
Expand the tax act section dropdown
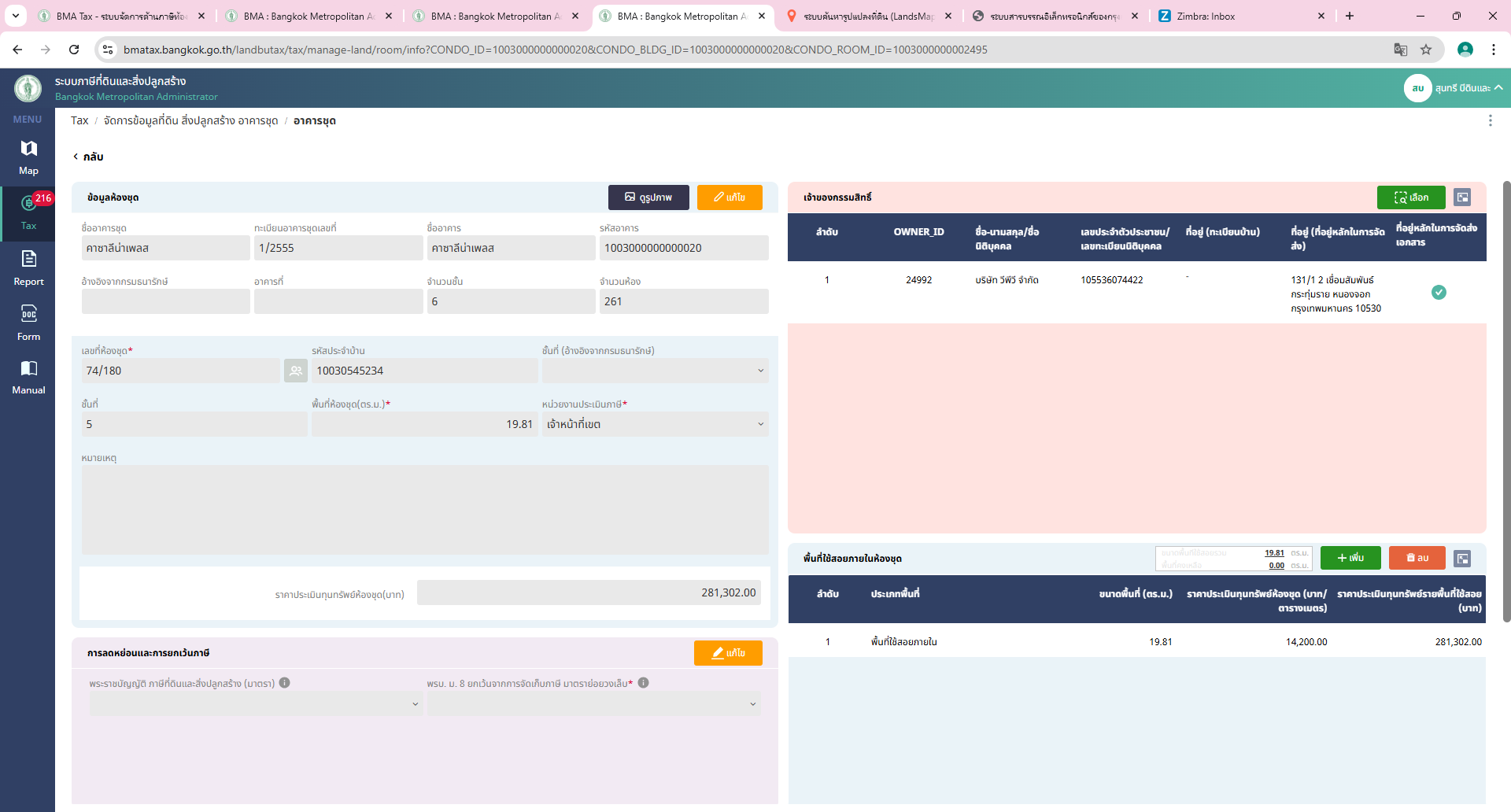coord(255,704)
